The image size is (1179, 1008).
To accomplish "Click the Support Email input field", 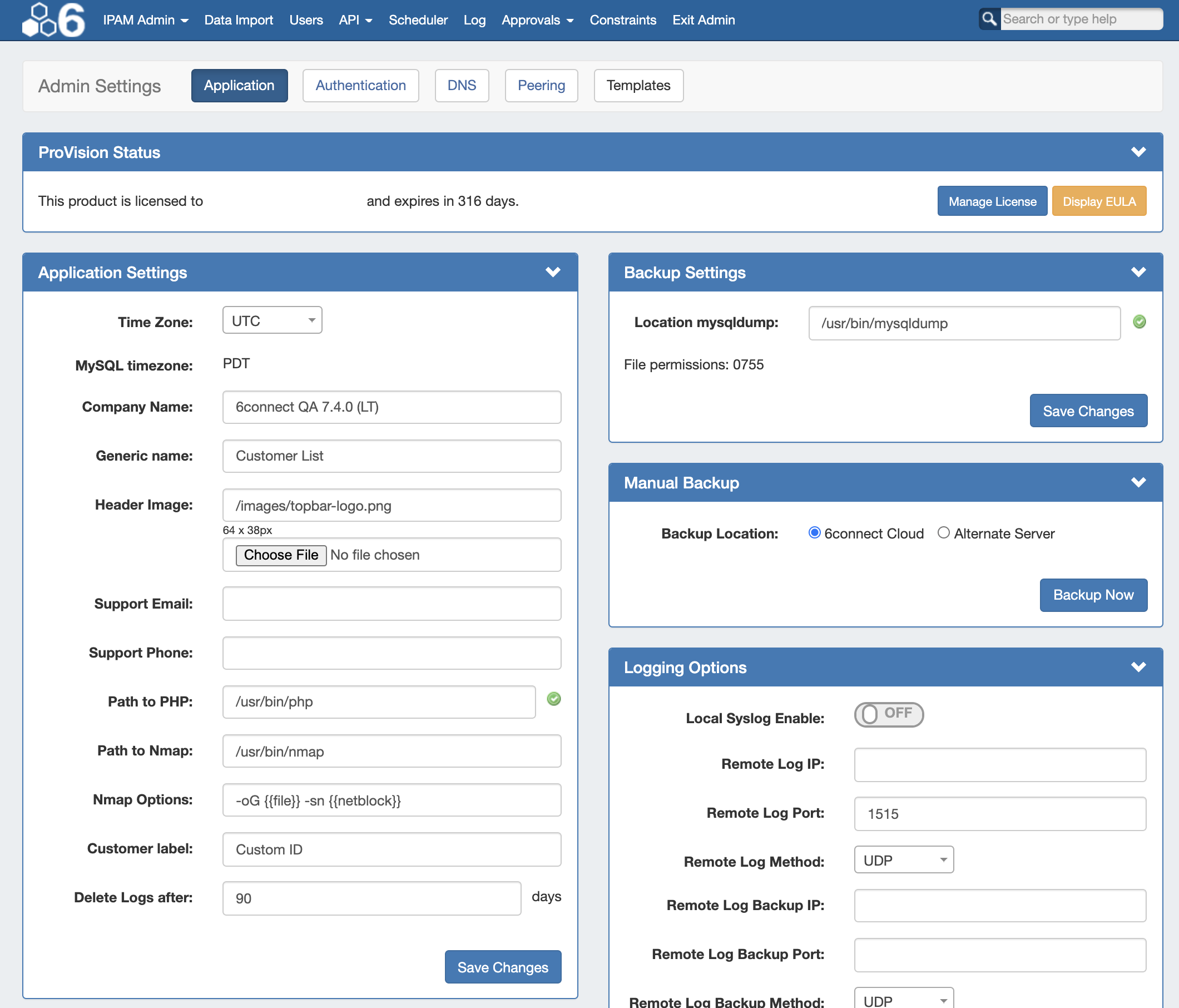I will click(x=392, y=604).
